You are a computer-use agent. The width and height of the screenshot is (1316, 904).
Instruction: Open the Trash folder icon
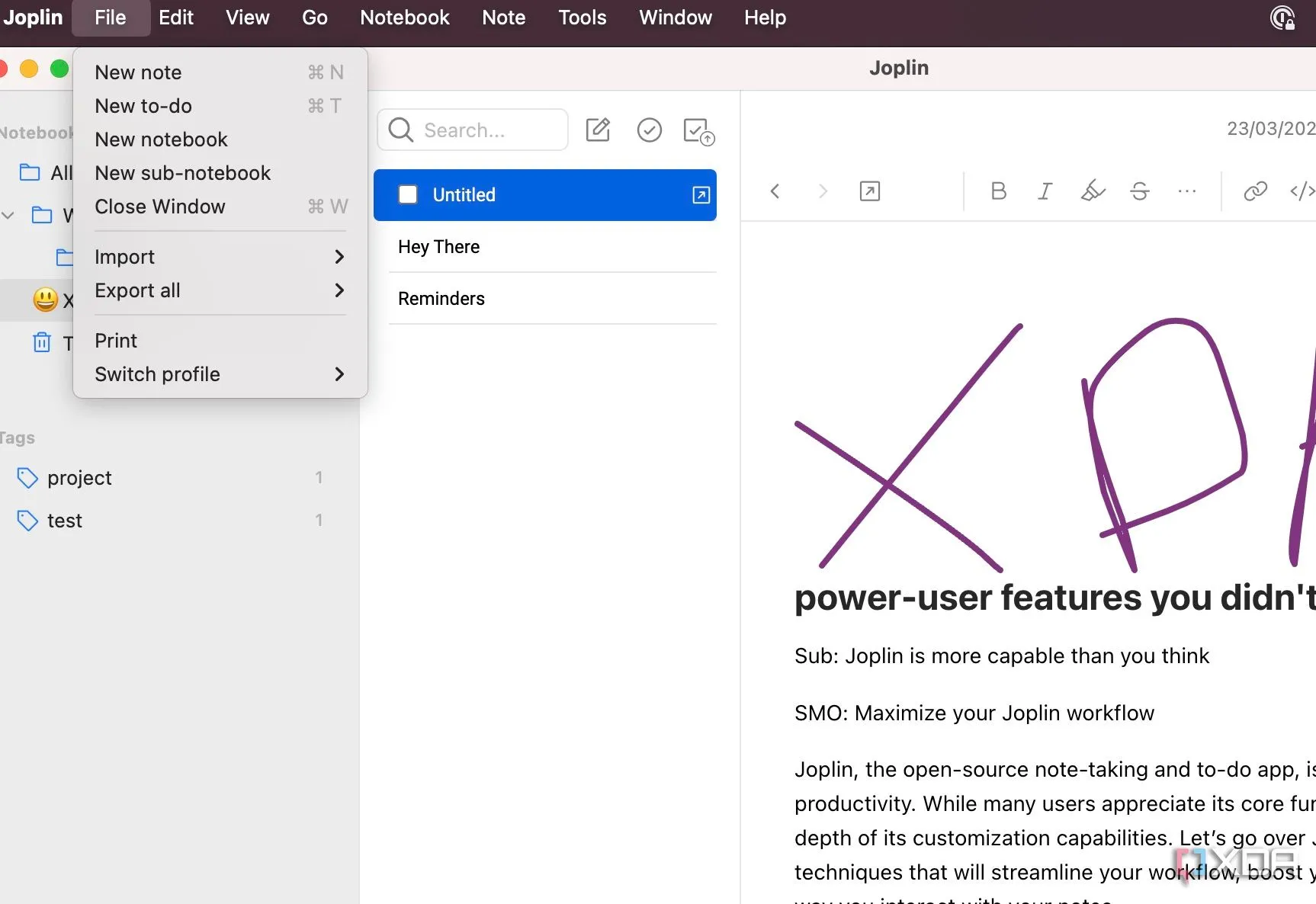[x=42, y=342]
